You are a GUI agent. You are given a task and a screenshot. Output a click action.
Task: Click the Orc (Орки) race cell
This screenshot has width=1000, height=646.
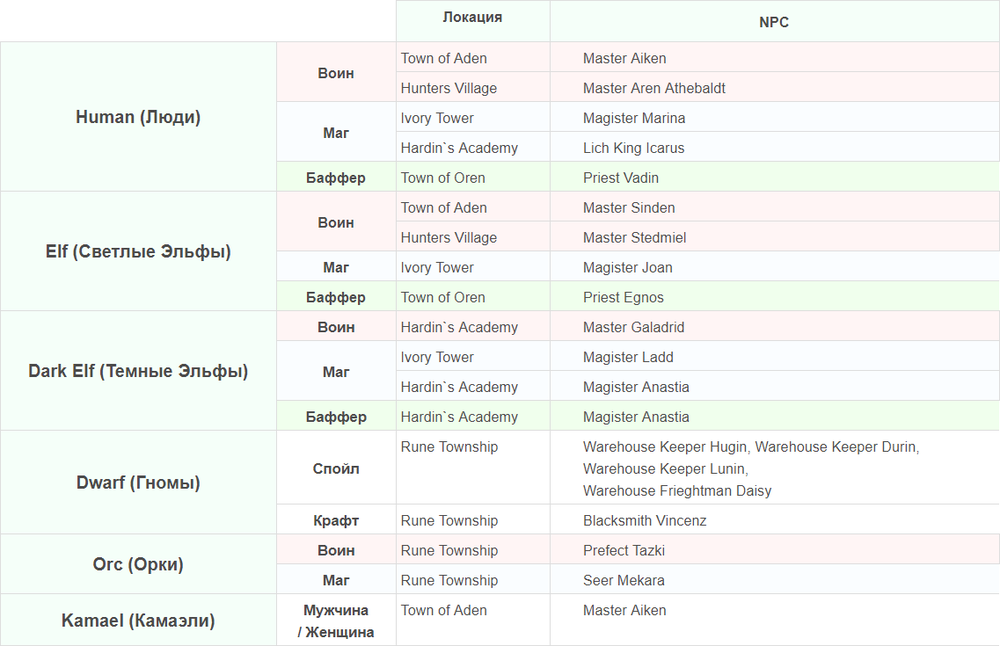pyautogui.click(x=138, y=565)
